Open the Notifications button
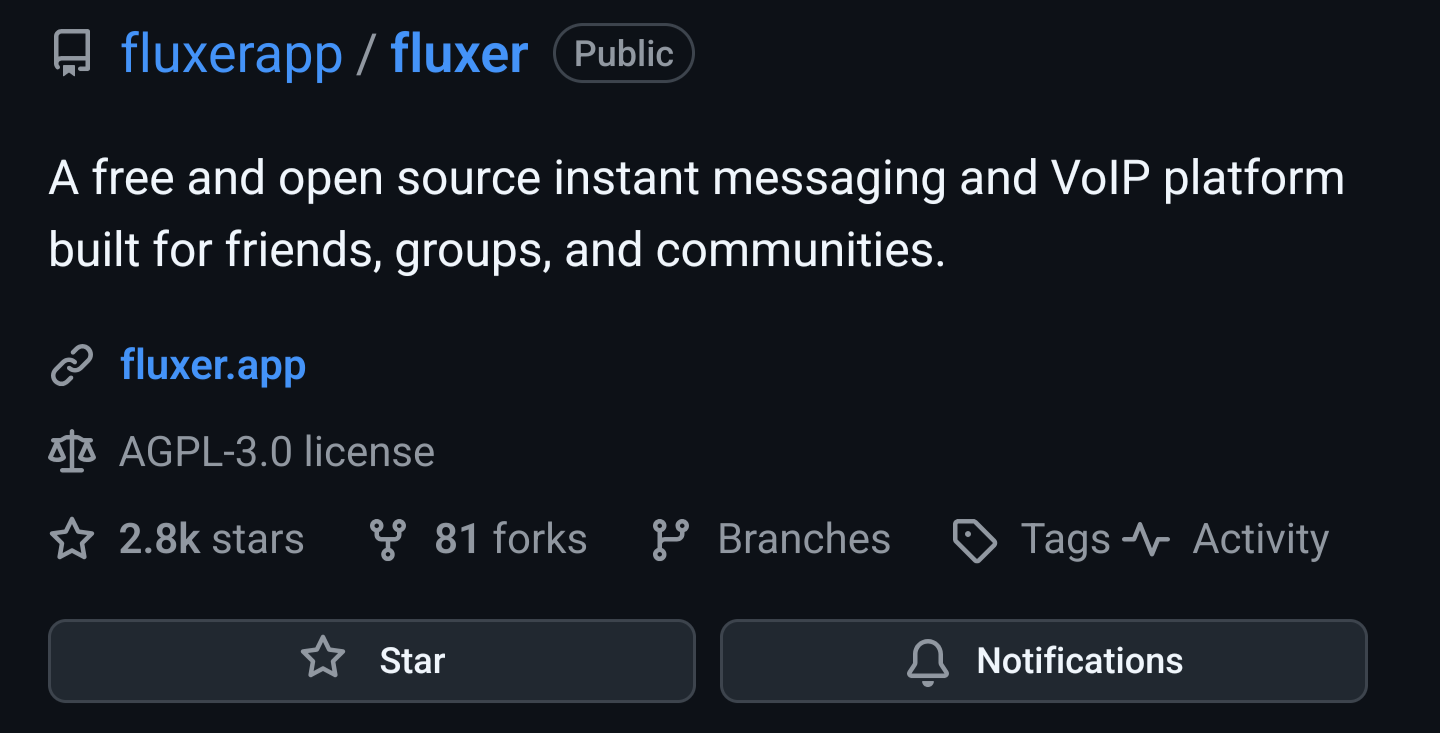The height and width of the screenshot is (733, 1440). pos(1043,661)
